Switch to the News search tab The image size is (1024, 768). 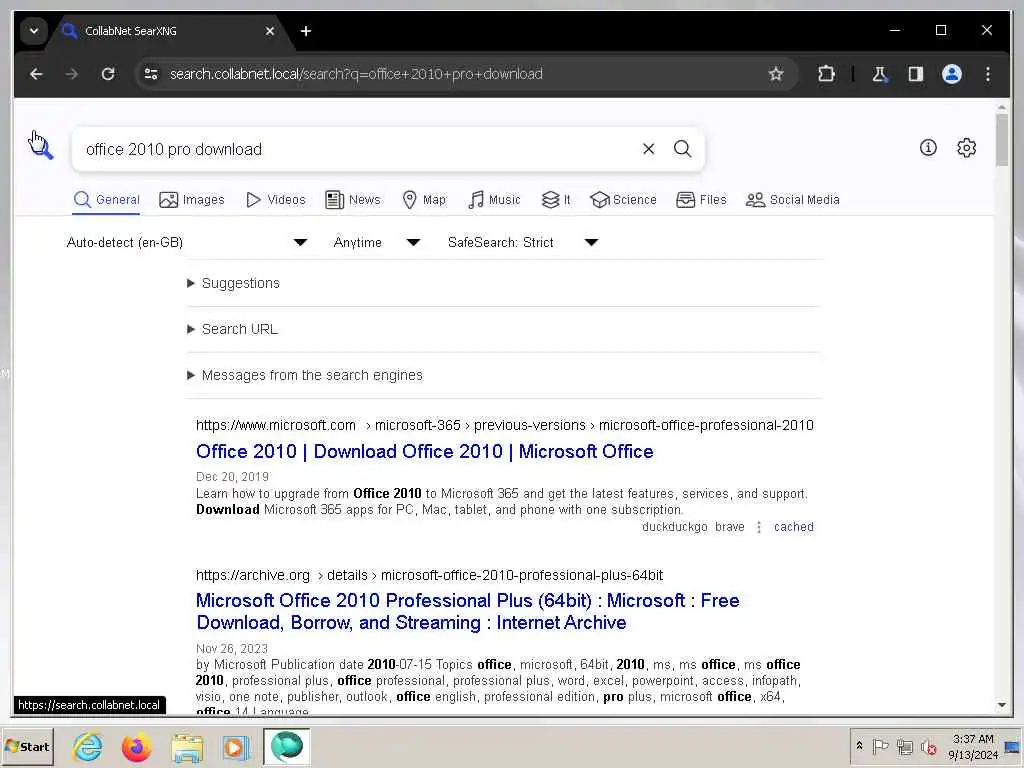click(353, 200)
